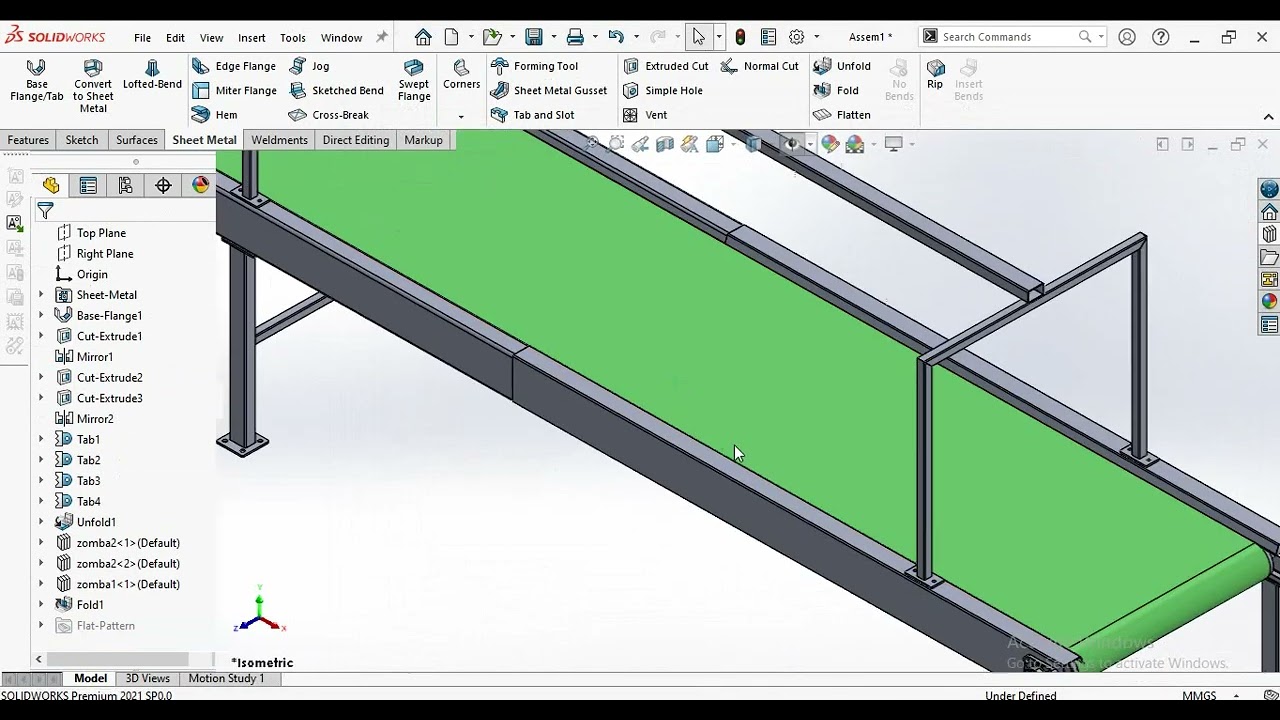
Task: Select the Sketched Bend tool
Action: [x=336, y=90]
